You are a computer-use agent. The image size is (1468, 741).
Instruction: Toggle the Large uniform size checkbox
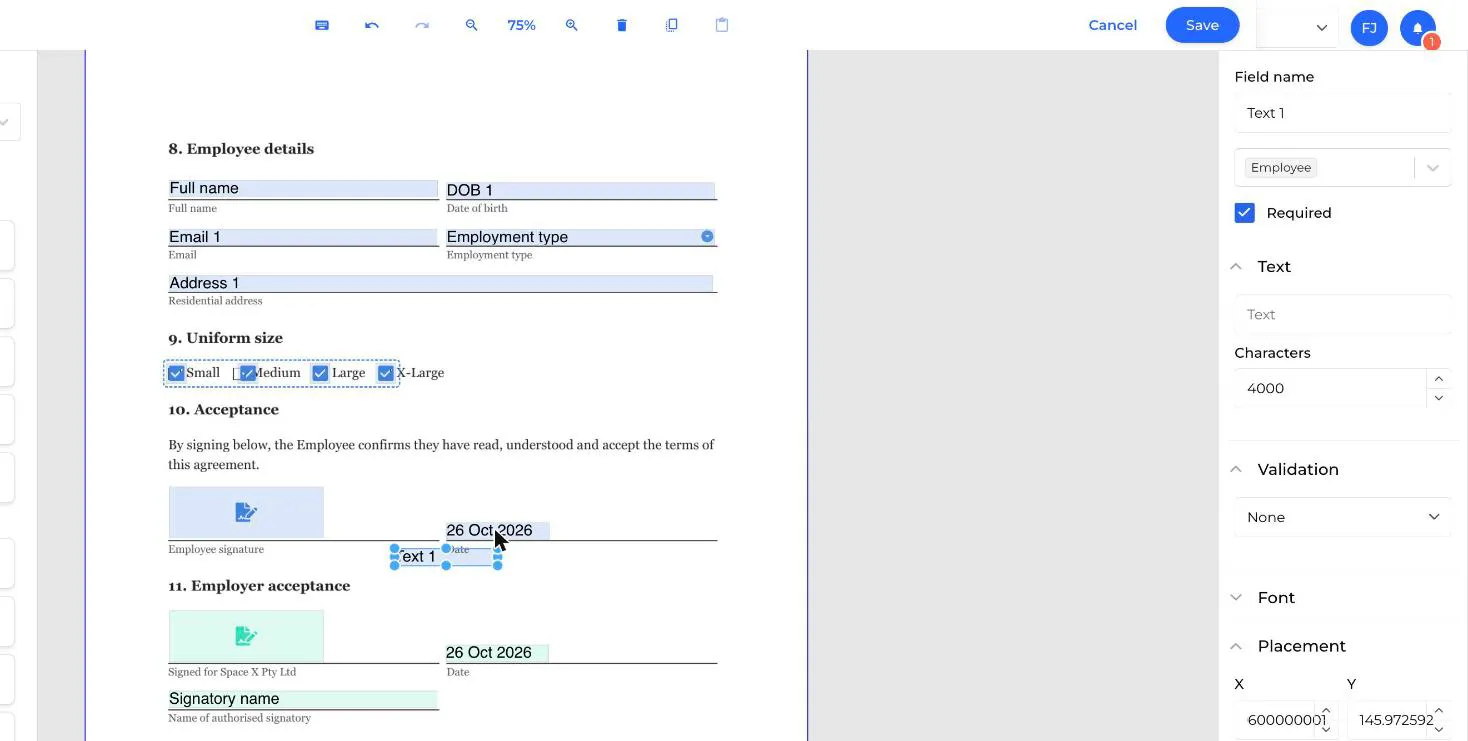(320, 373)
